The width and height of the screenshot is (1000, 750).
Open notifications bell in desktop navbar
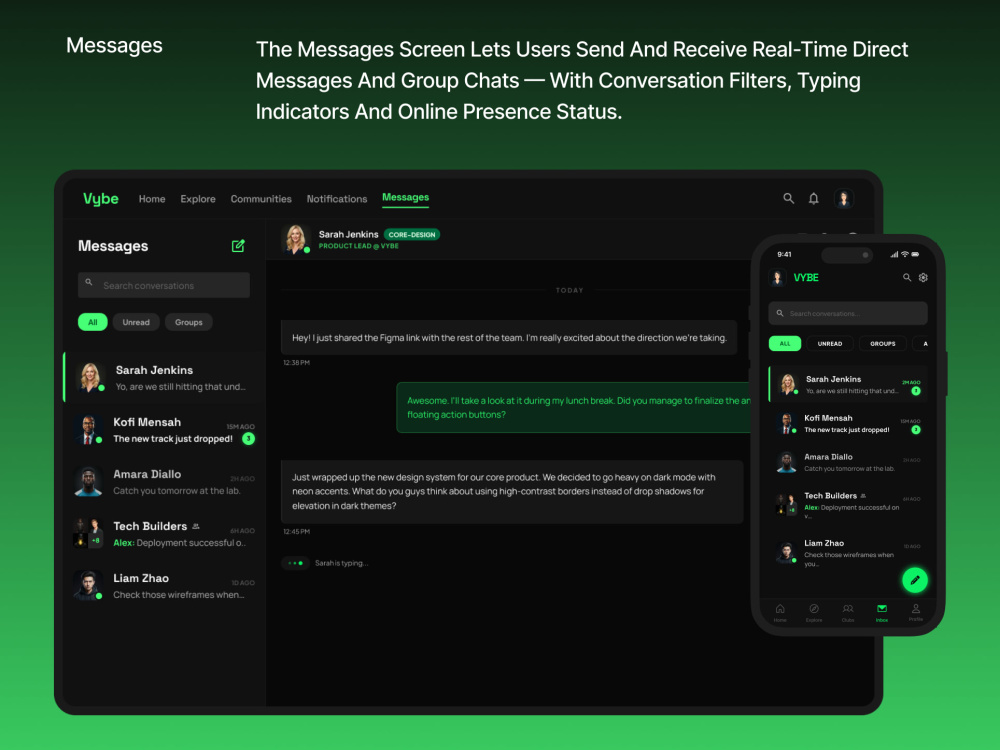coord(814,198)
